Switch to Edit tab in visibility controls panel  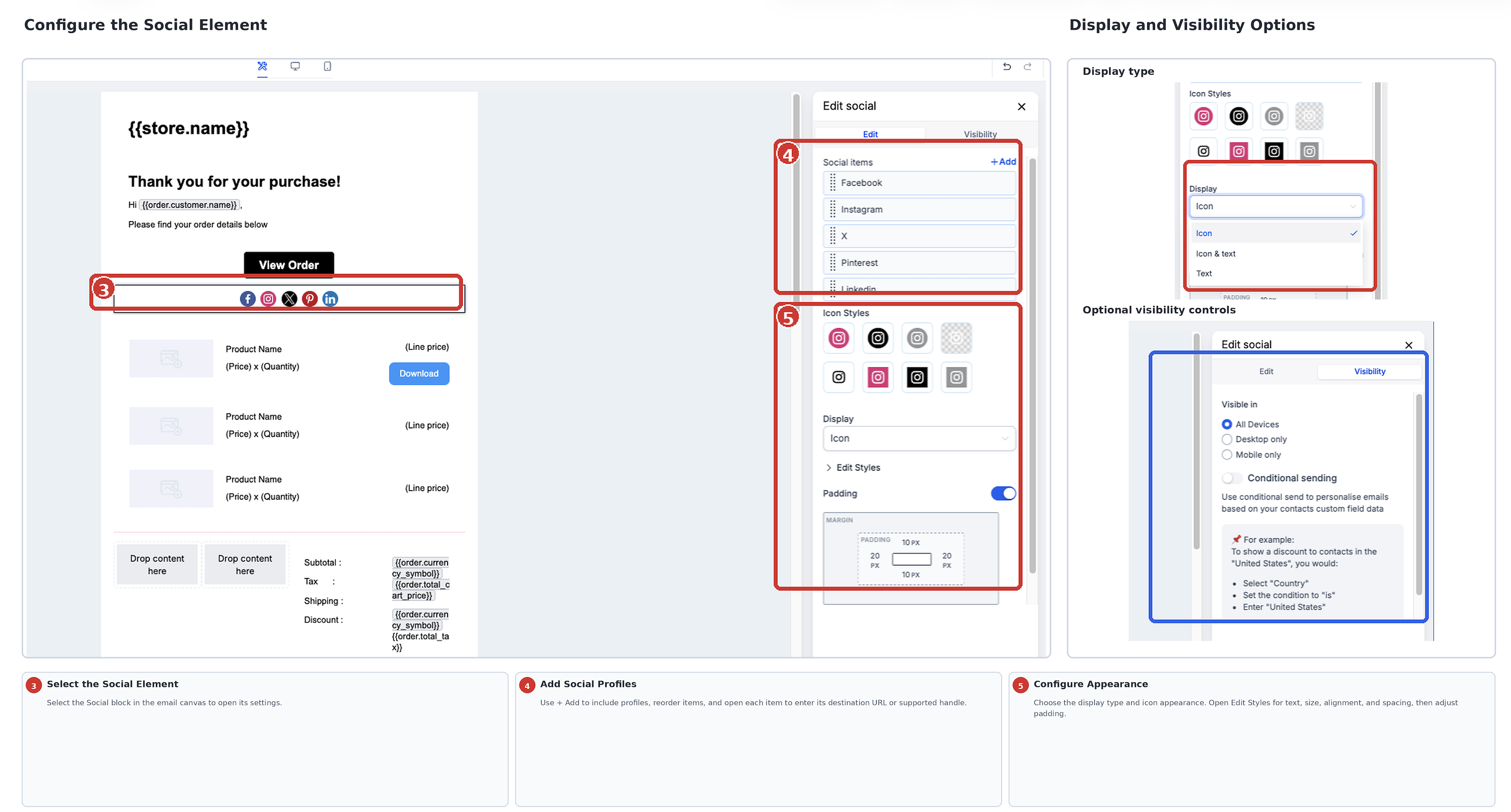click(x=1266, y=372)
